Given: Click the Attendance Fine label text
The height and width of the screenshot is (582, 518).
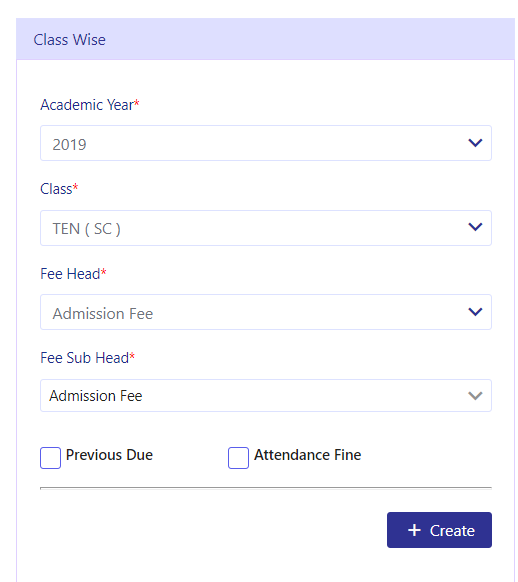Looking at the screenshot, I should [x=307, y=455].
